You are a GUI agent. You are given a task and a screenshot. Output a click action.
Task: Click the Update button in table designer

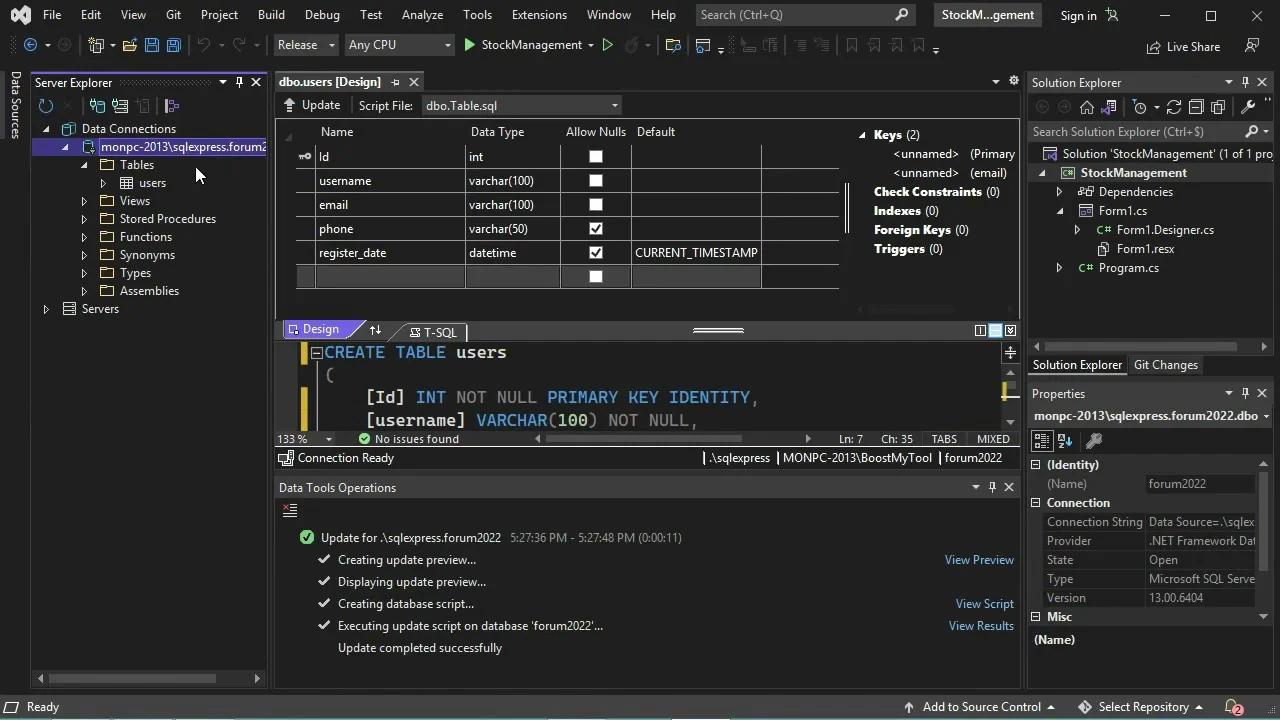click(313, 105)
